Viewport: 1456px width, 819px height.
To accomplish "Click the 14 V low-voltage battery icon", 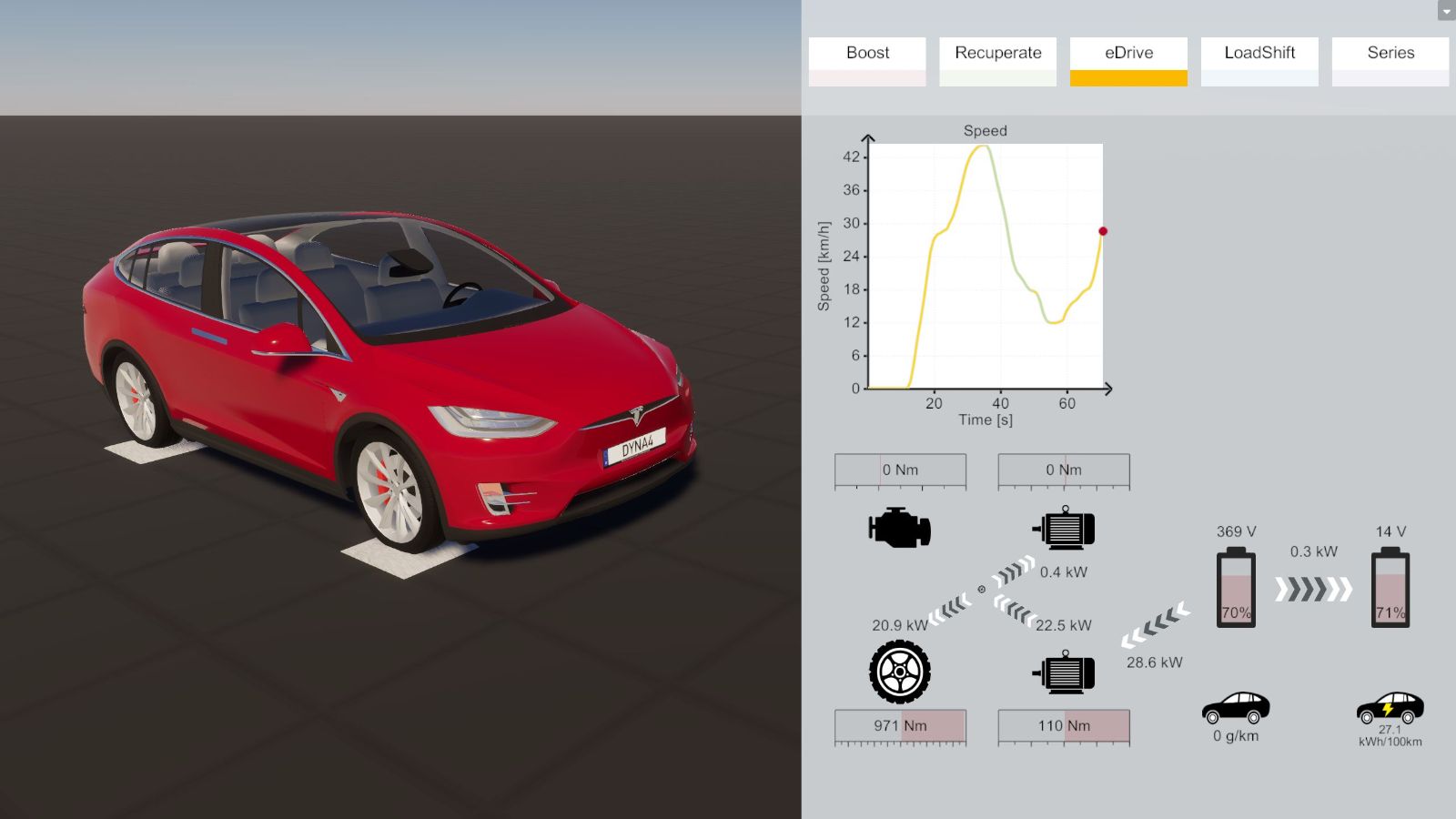I will tap(1390, 587).
